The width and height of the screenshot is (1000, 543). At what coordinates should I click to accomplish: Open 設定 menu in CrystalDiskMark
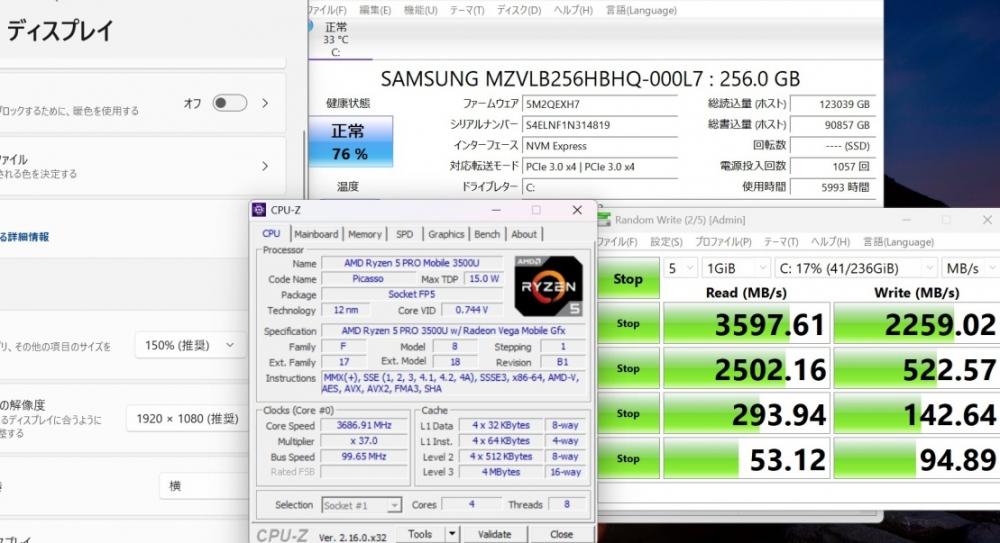click(x=666, y=242)
